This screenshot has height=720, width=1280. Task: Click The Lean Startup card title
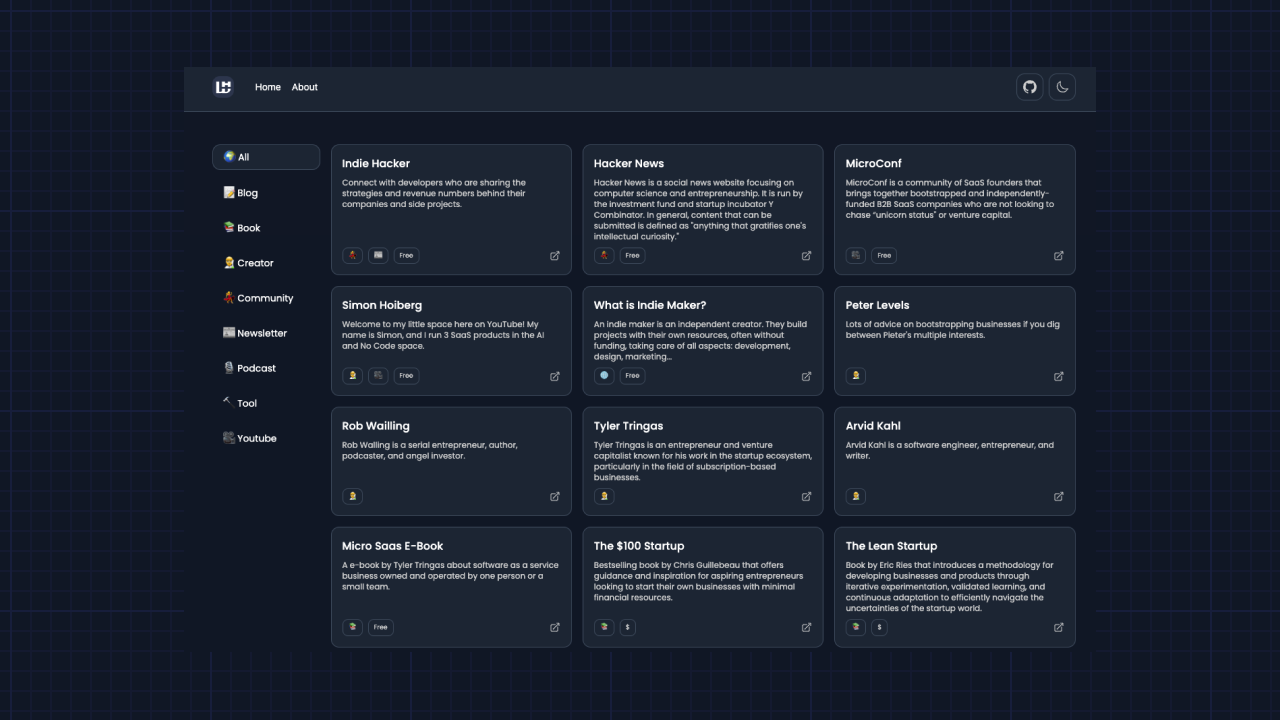(892, 546)
